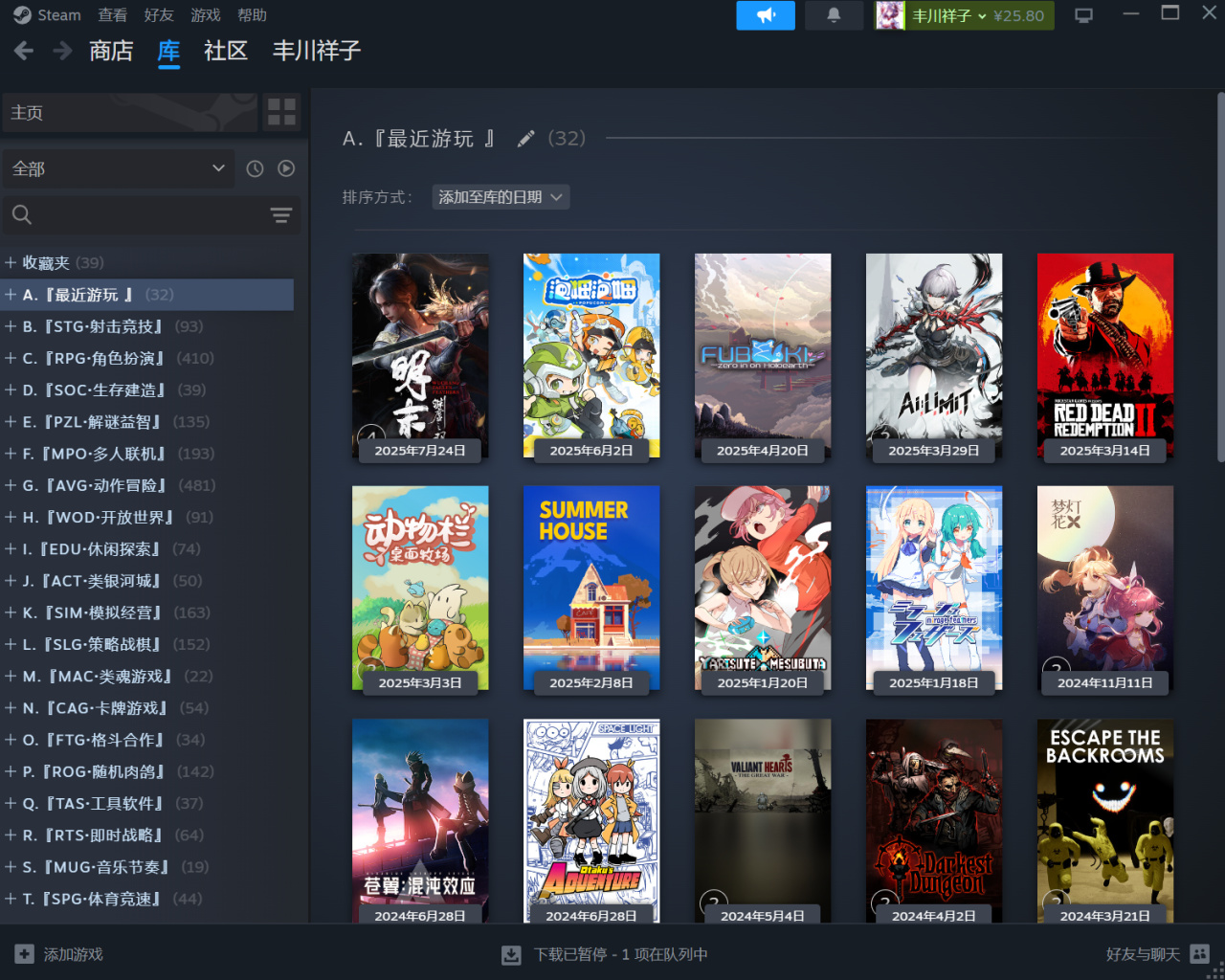
Task: Open the Summer House game cover
Action: pos(591,588)
